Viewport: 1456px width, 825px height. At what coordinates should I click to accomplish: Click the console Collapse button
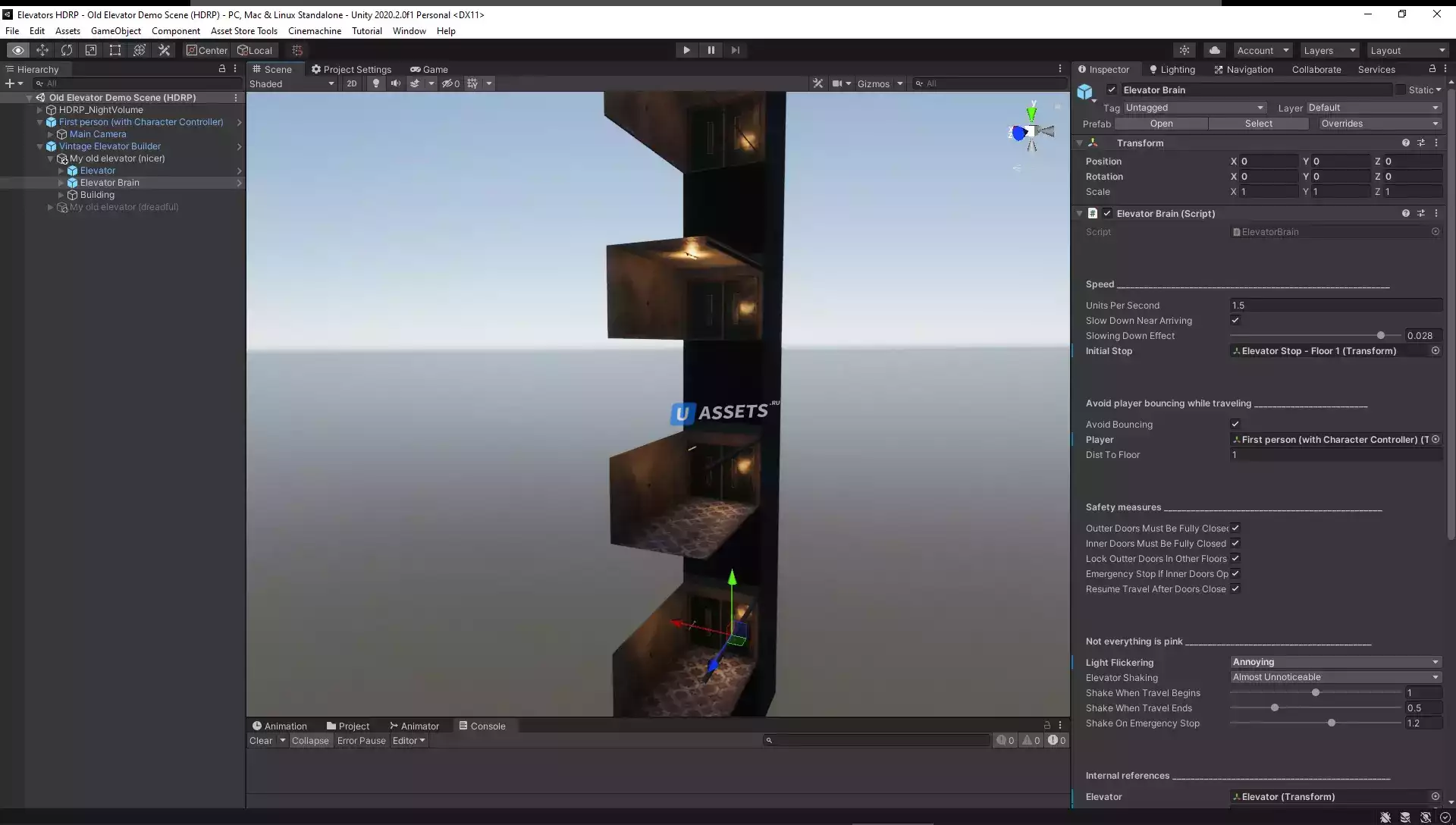pyautogui.click(x=310, y=741)
